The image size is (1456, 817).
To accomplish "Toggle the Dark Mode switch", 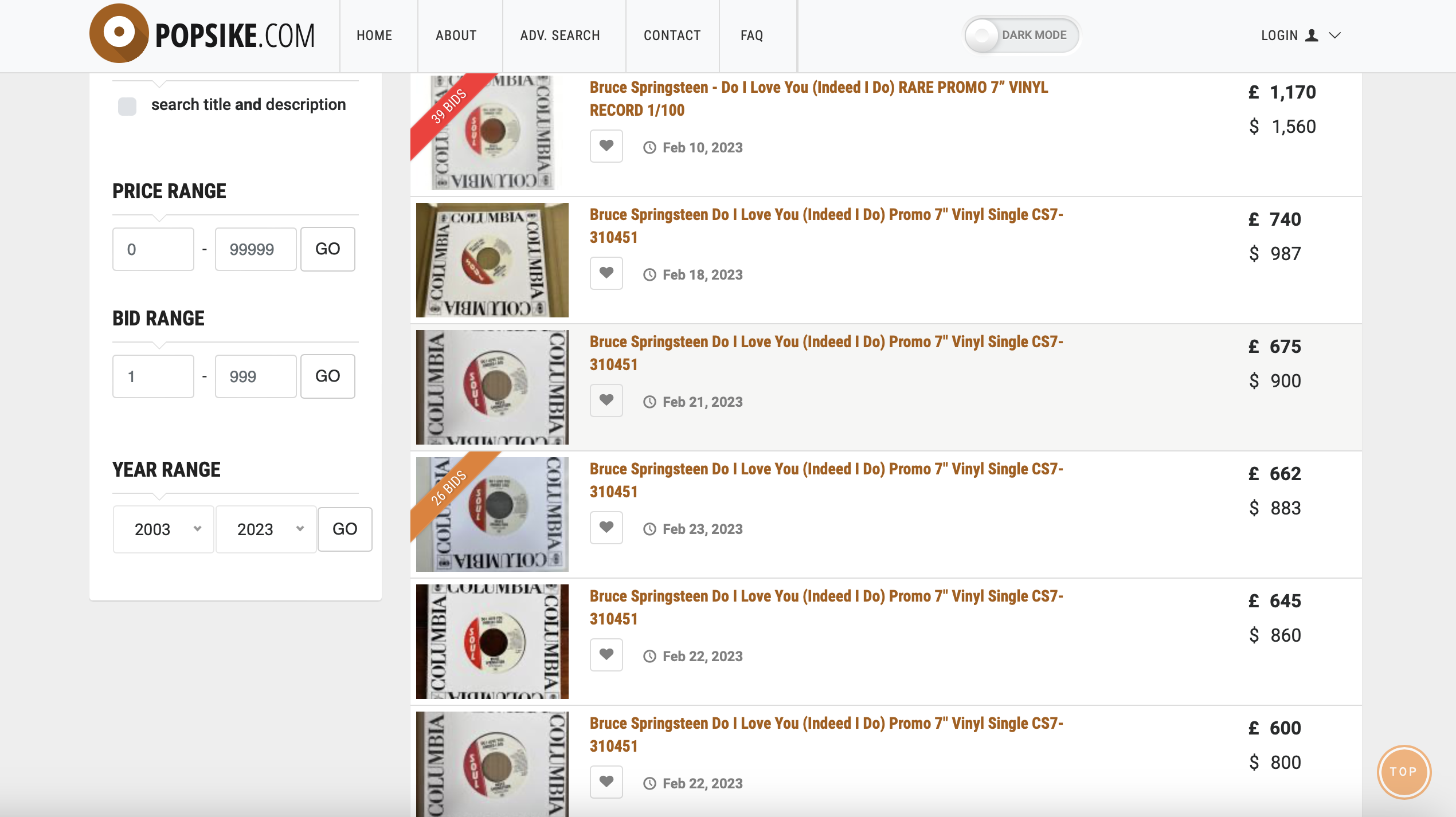I will click(1021, 35).
